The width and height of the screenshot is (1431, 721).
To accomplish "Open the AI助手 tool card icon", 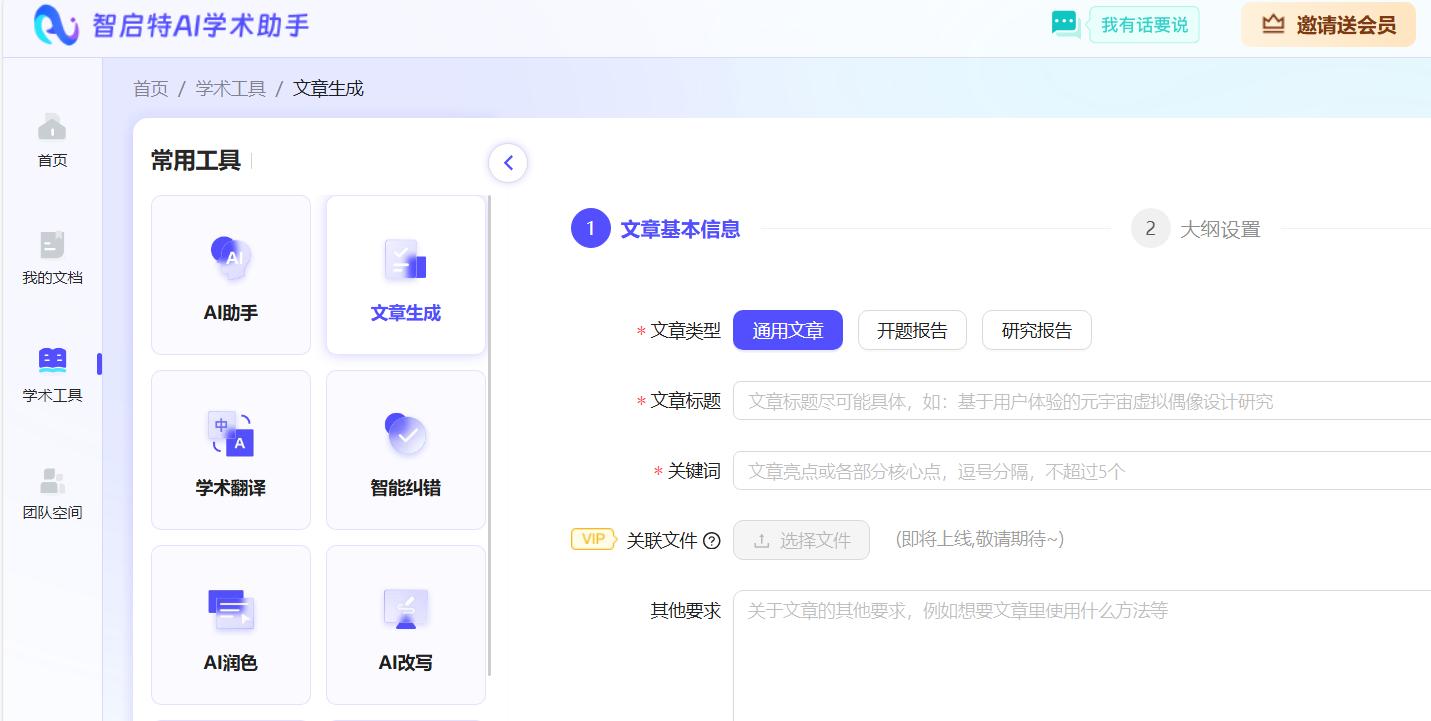I will pos(231,258).
